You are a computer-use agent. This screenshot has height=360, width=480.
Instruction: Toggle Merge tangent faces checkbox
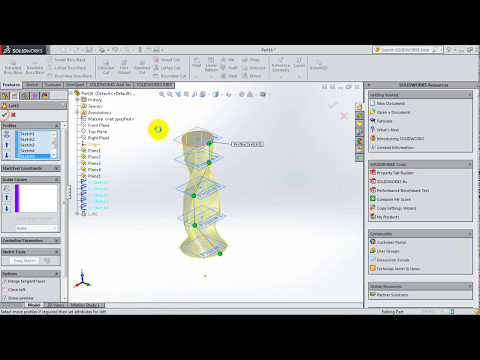click(5, 281)
